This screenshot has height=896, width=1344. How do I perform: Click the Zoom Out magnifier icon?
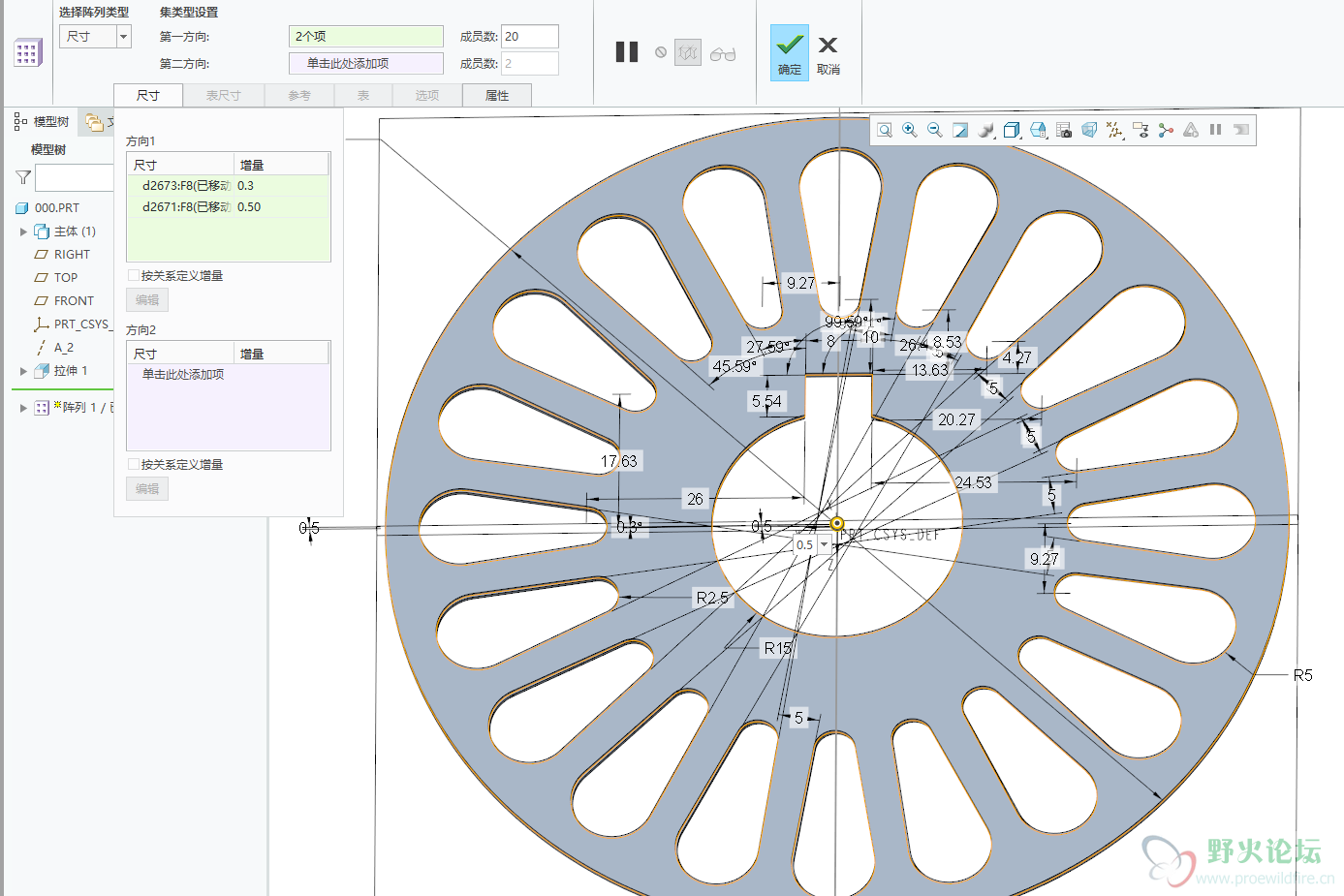[935, 130]
